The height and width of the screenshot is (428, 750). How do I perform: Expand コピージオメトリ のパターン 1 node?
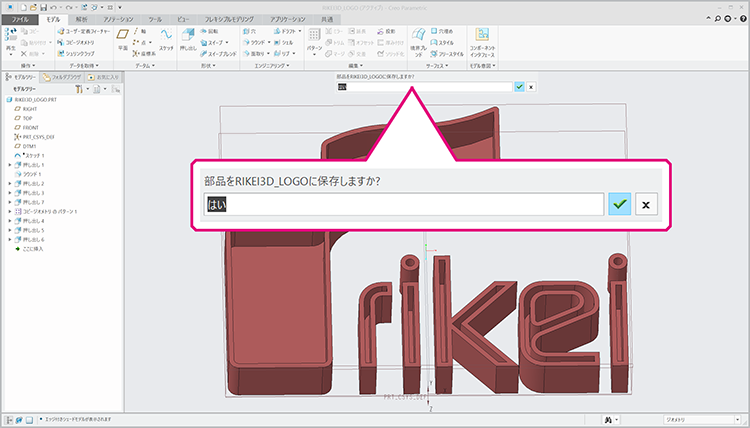coord(9,212)
